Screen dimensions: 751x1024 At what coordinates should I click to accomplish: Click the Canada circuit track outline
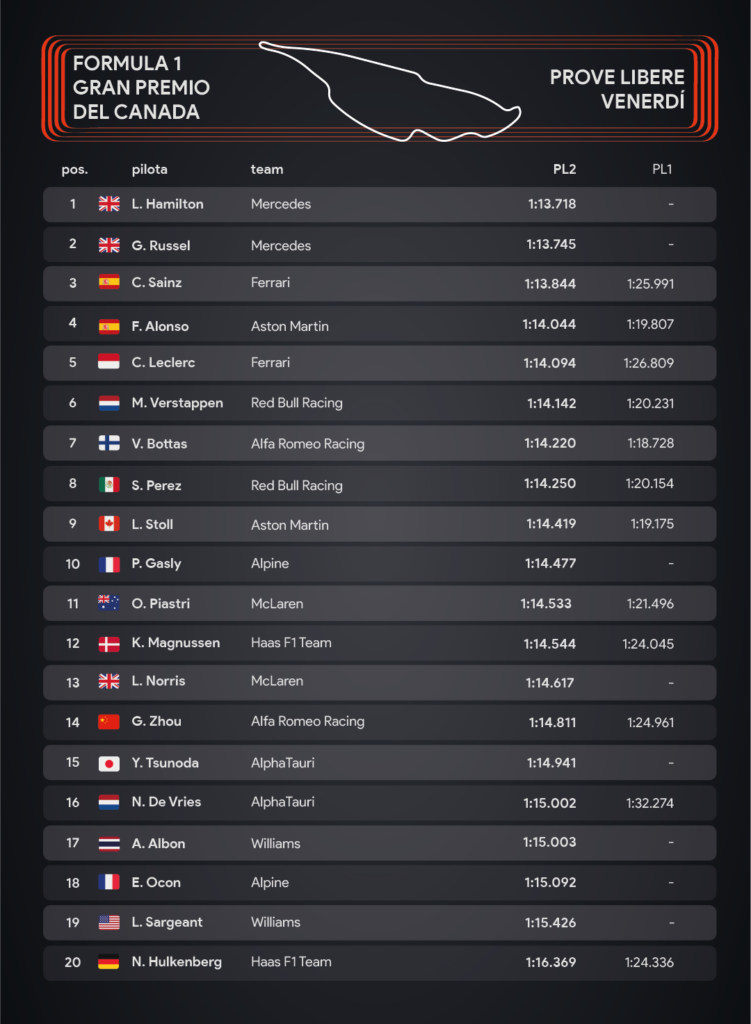390,91
